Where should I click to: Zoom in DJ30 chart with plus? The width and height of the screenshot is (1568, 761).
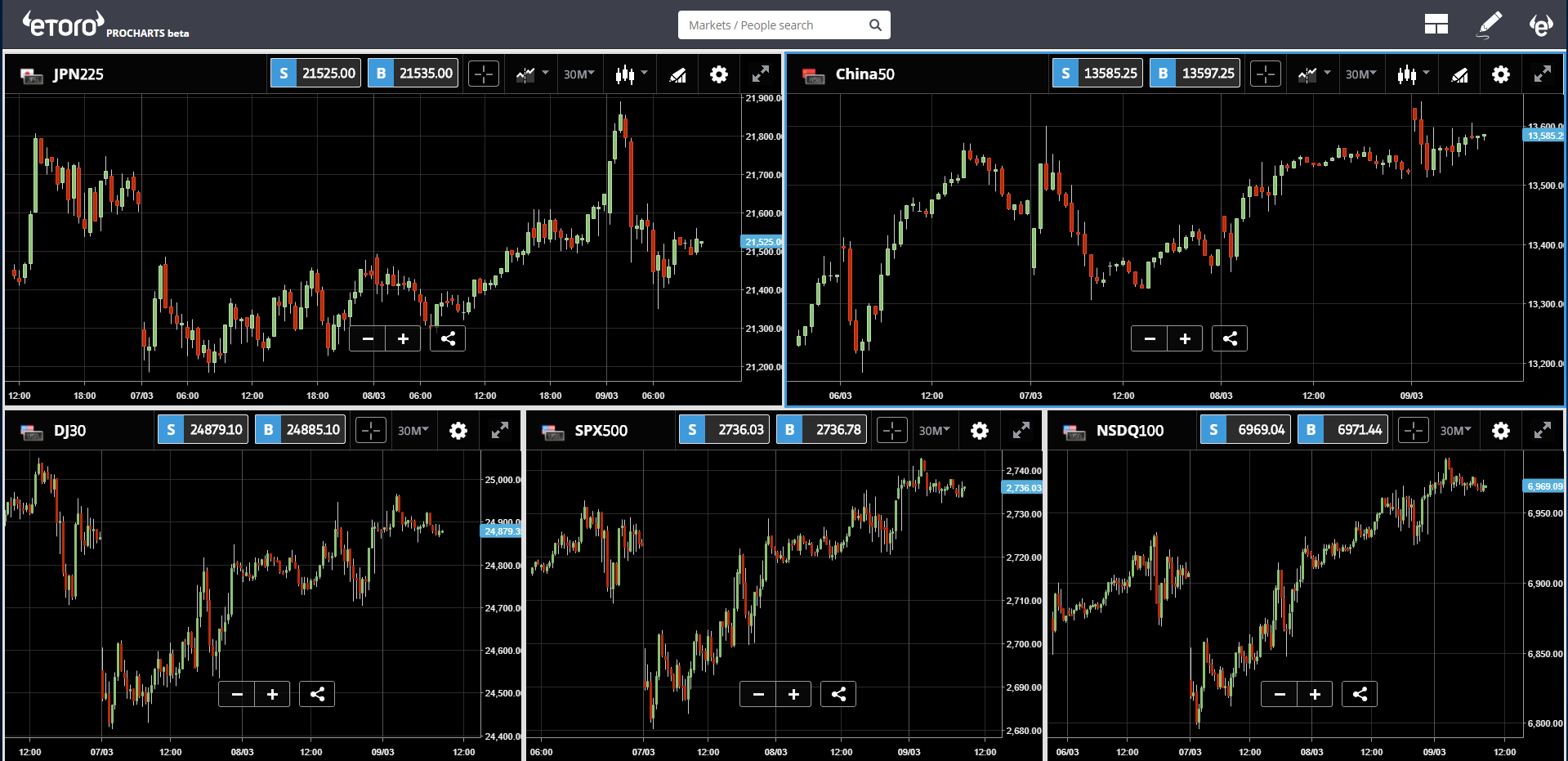pyautogui.click(x=272, y=694)
